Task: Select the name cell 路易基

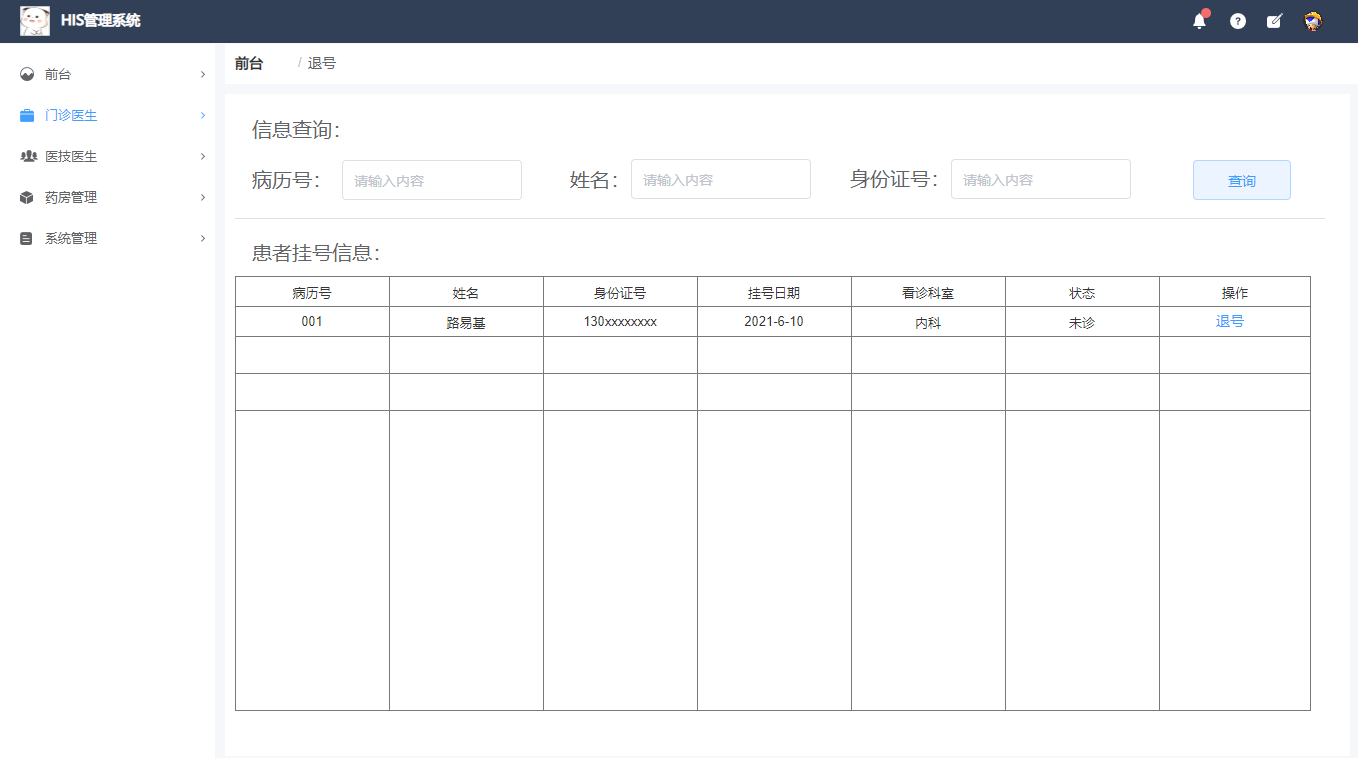Action: tap(466, 322)
